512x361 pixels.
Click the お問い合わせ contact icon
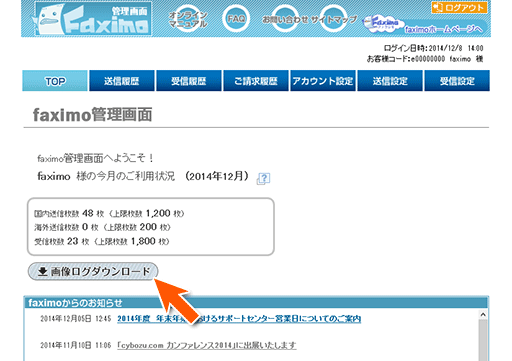[285, 19]
